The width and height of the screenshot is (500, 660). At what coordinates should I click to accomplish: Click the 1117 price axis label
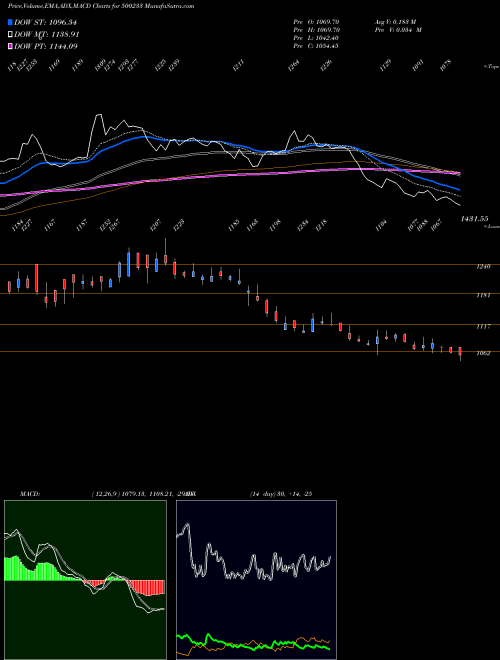[x=483, y=326]
